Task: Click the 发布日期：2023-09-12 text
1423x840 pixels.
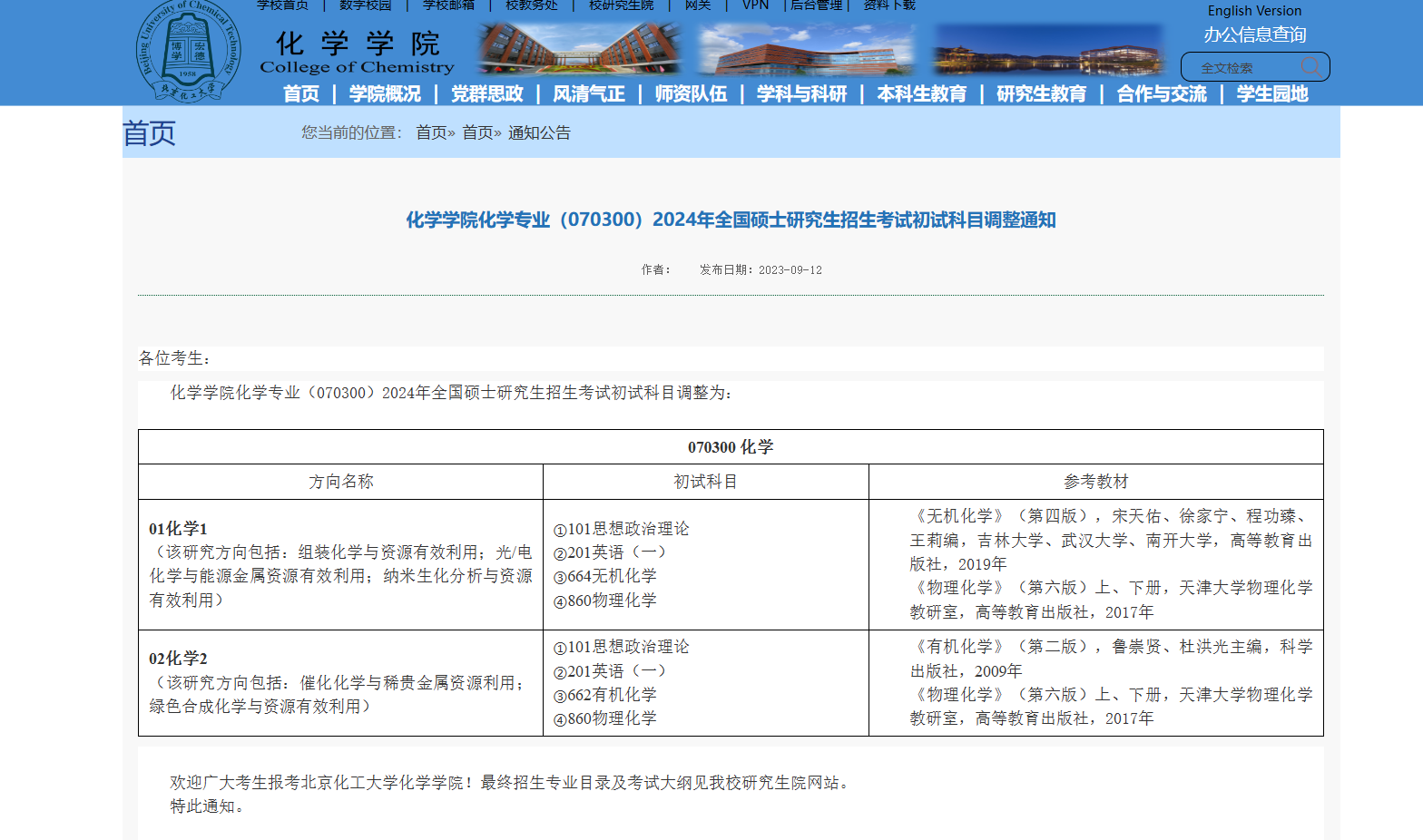Action: coord(761,269)
